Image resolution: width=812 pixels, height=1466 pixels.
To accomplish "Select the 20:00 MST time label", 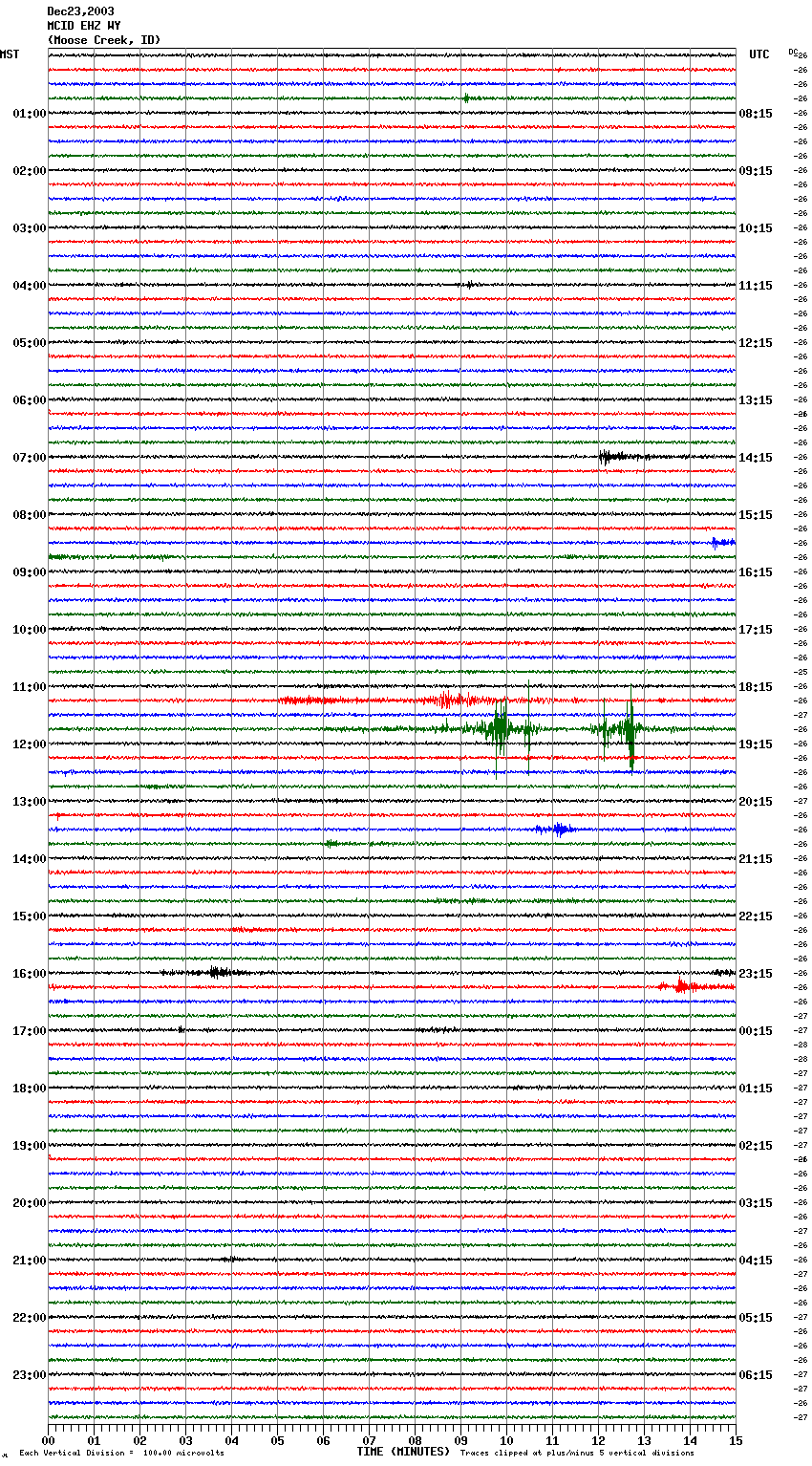I will (30, 1203).
